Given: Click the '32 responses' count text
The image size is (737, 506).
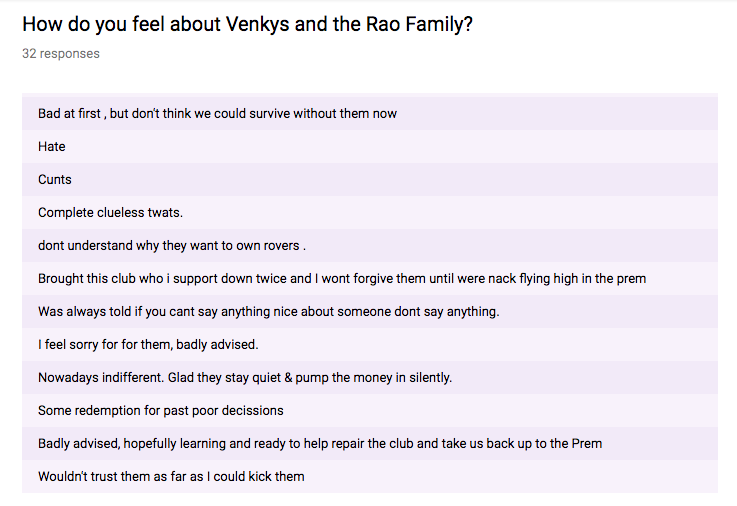Looking at the screenshot, I should (x=61, y=54).
